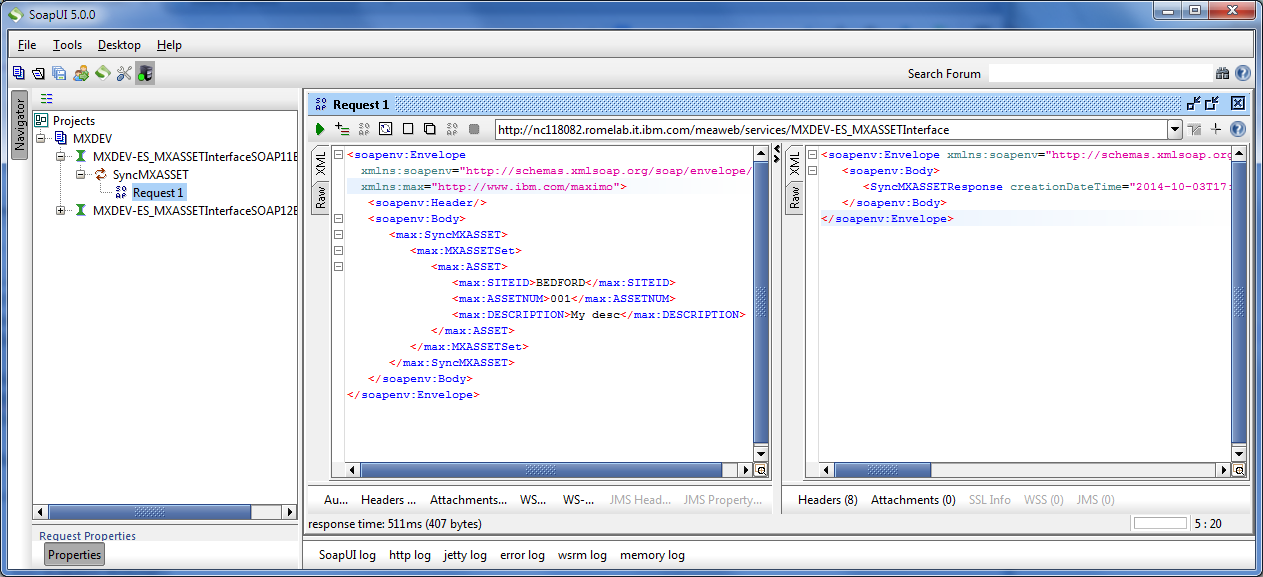
Task: Open the Desktop menu
Action: tap(119, 45)
